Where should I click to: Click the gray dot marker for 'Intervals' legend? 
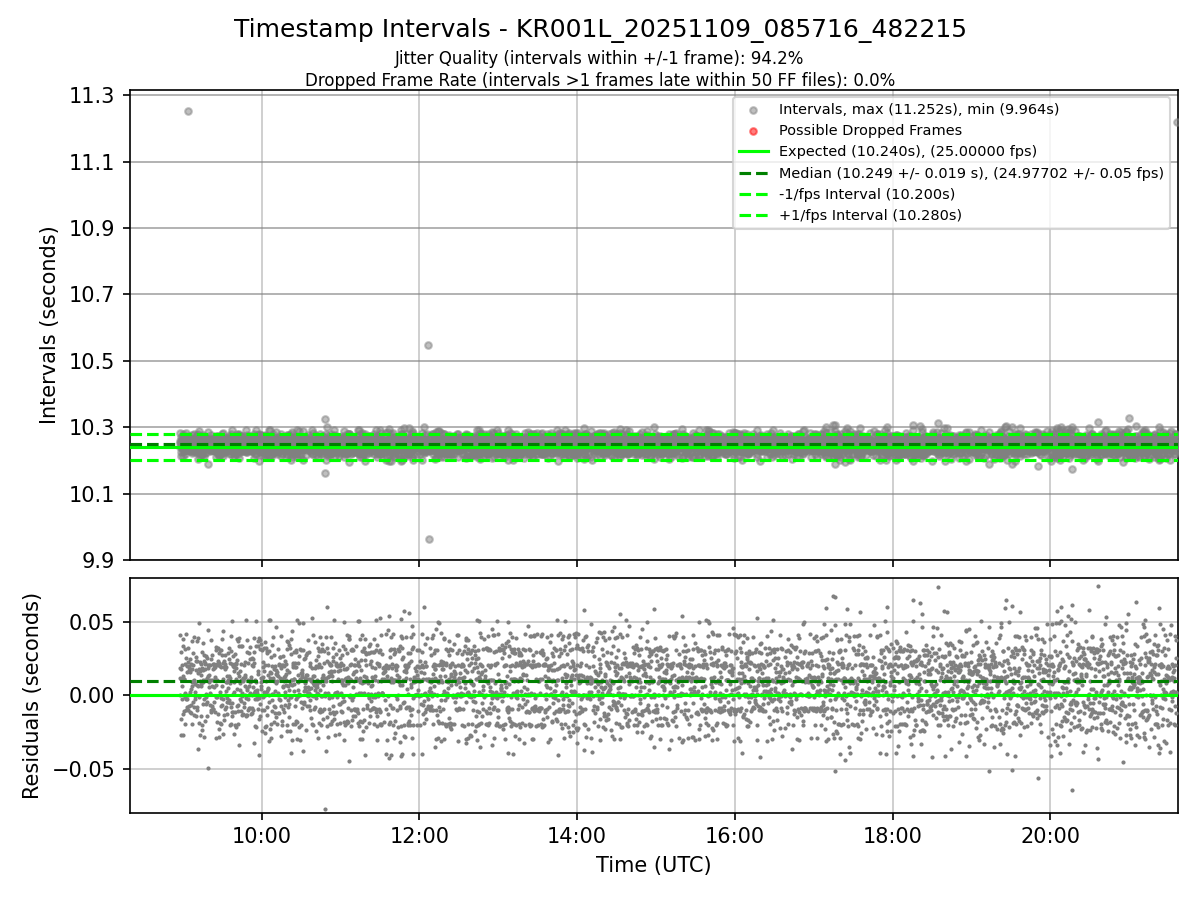point(754,110)
